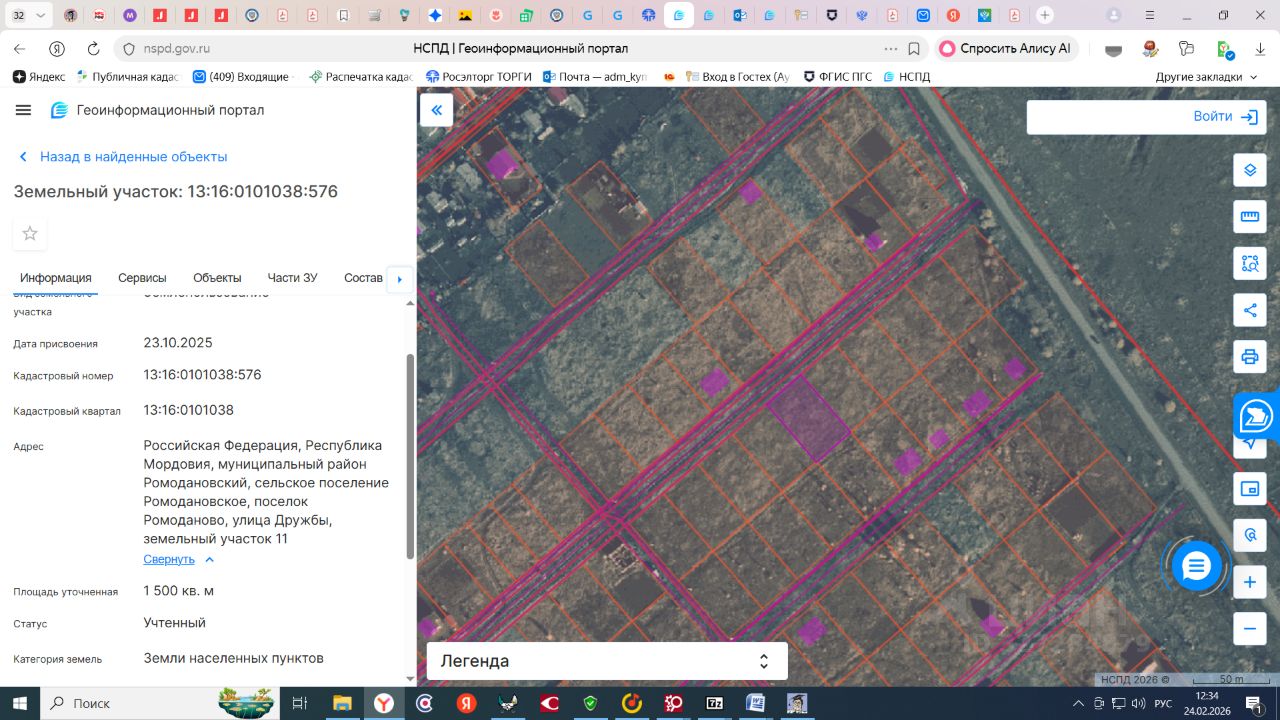
Task: Print the current map view
Action: pyautogui.click(x=1249, y=357)
